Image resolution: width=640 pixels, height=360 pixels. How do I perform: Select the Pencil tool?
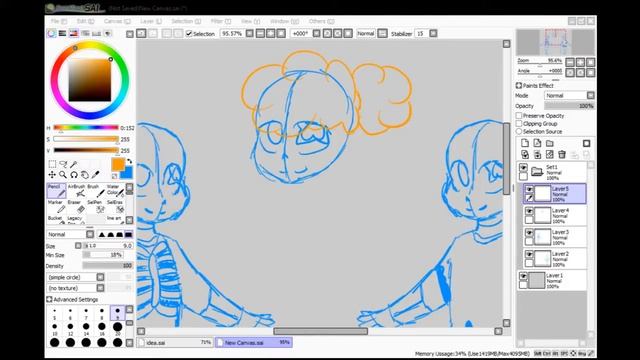(x=56, y=191)
